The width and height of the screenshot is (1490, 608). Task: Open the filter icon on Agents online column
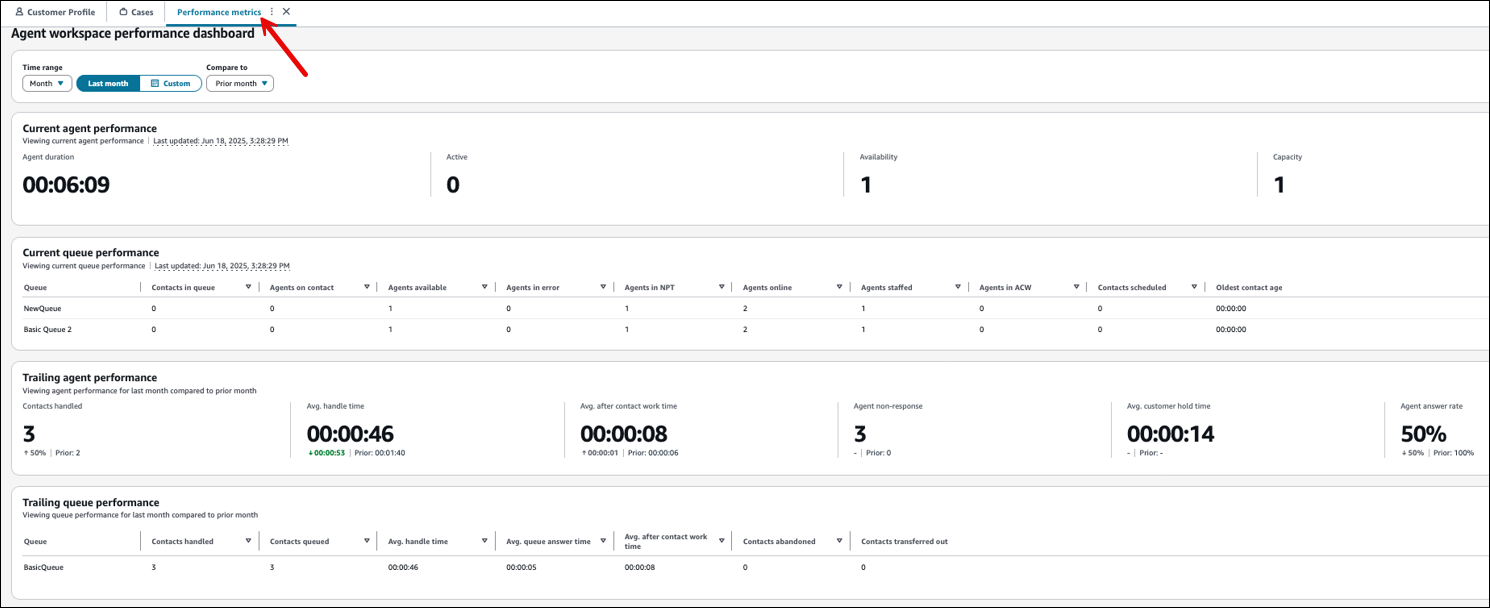click(840, 287)
